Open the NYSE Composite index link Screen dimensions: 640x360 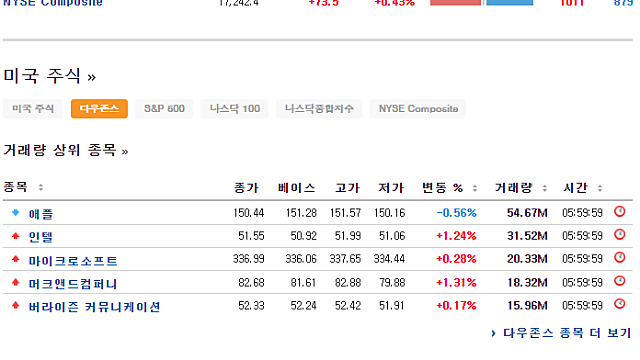tap(53, 3)
